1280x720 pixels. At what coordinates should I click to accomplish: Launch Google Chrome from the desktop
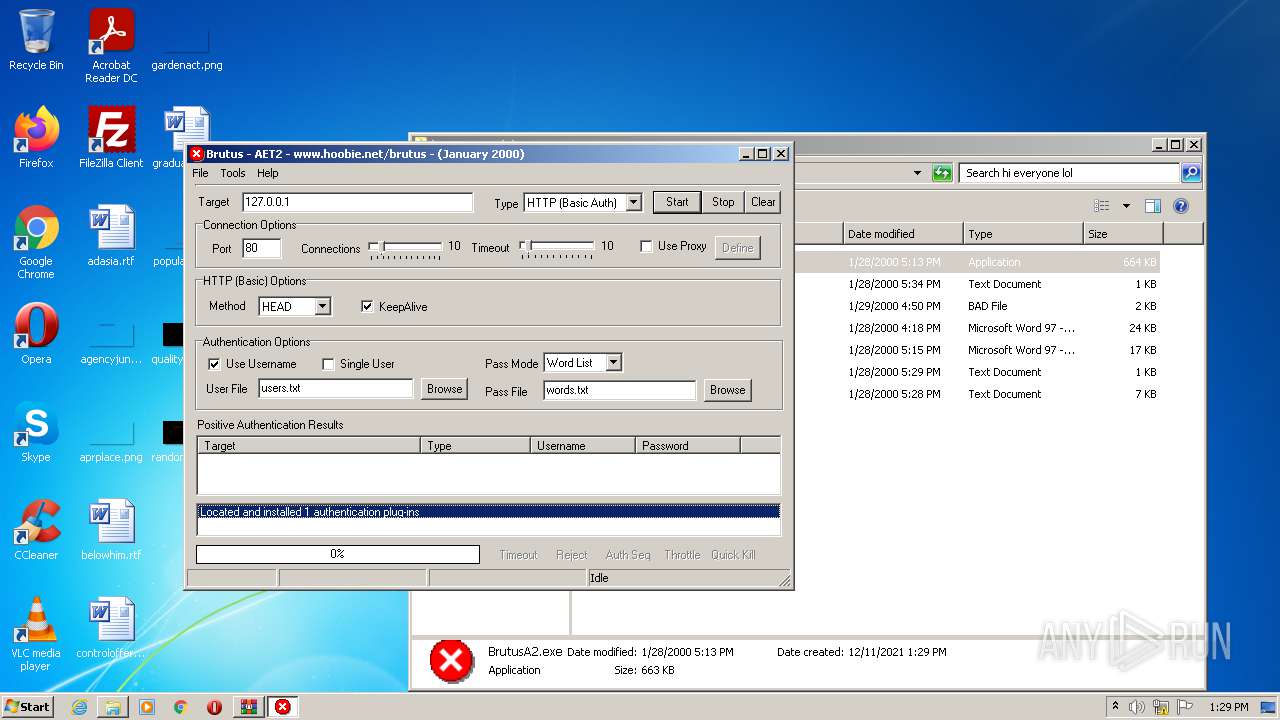click(36, 243)
